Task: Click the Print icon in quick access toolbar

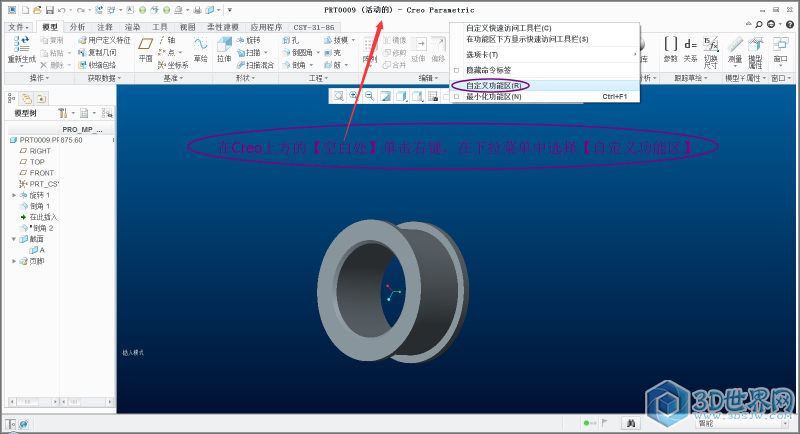Action: point(197,10)
